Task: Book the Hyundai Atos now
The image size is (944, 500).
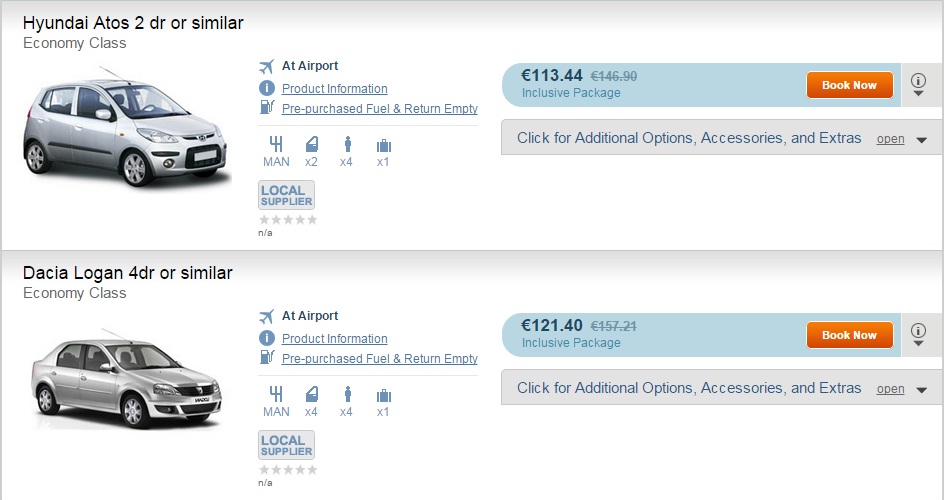Action: click(x=849, y=85)
